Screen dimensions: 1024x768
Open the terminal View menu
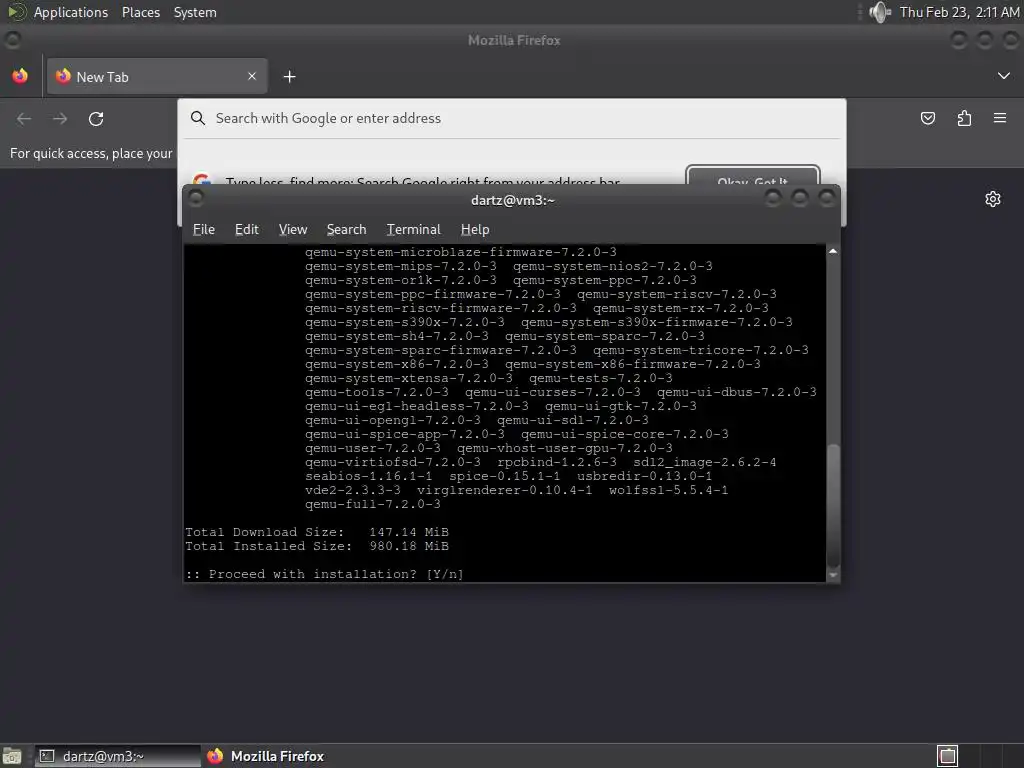(x=293, y=229)
